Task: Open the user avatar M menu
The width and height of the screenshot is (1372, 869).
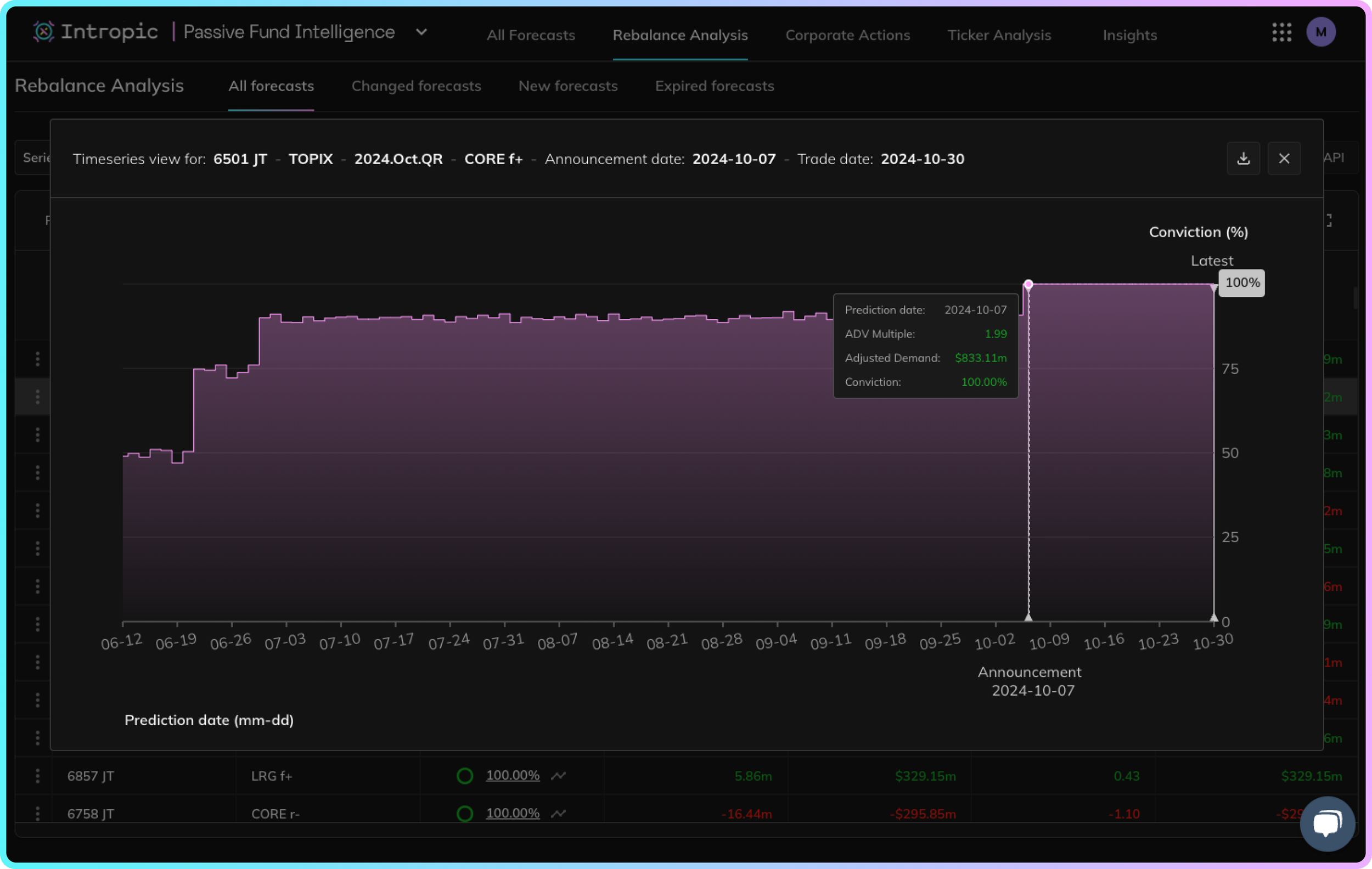Action: click(x=1320, y=32)
